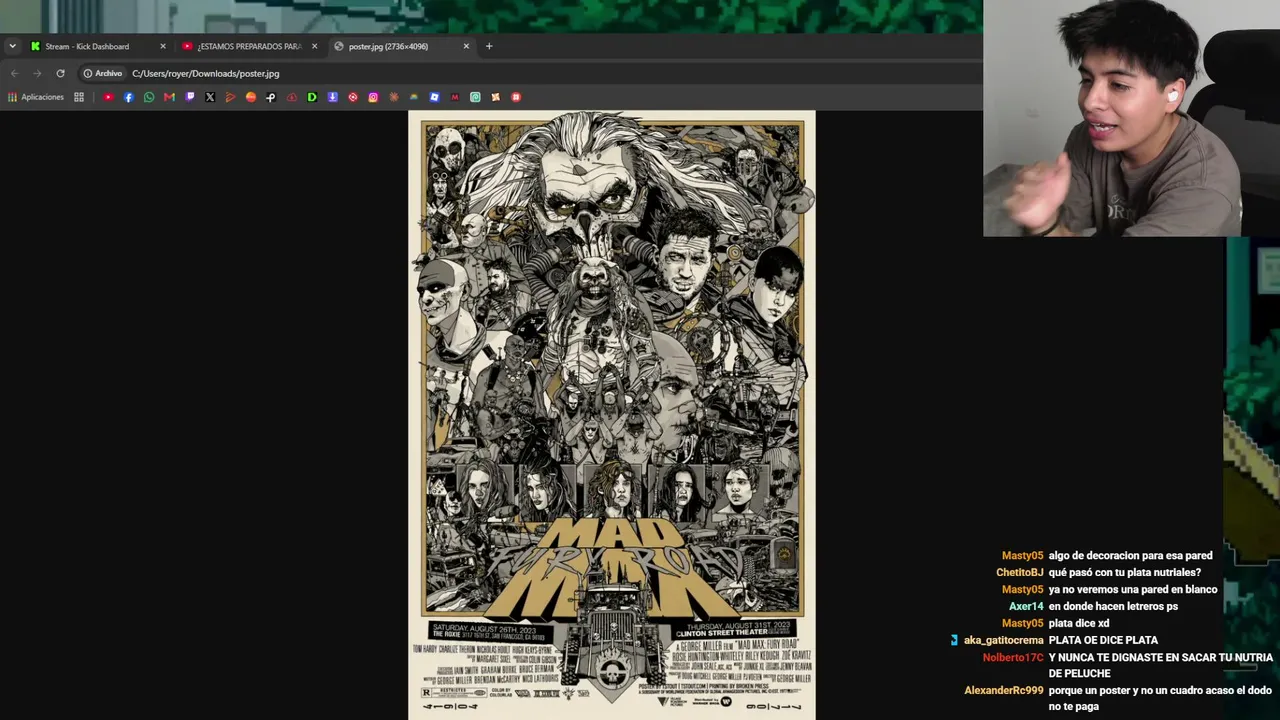
Task: Close the ¿ESTAMOS PREPARADOS PARA YouTube tab
Action: (314, 46)
